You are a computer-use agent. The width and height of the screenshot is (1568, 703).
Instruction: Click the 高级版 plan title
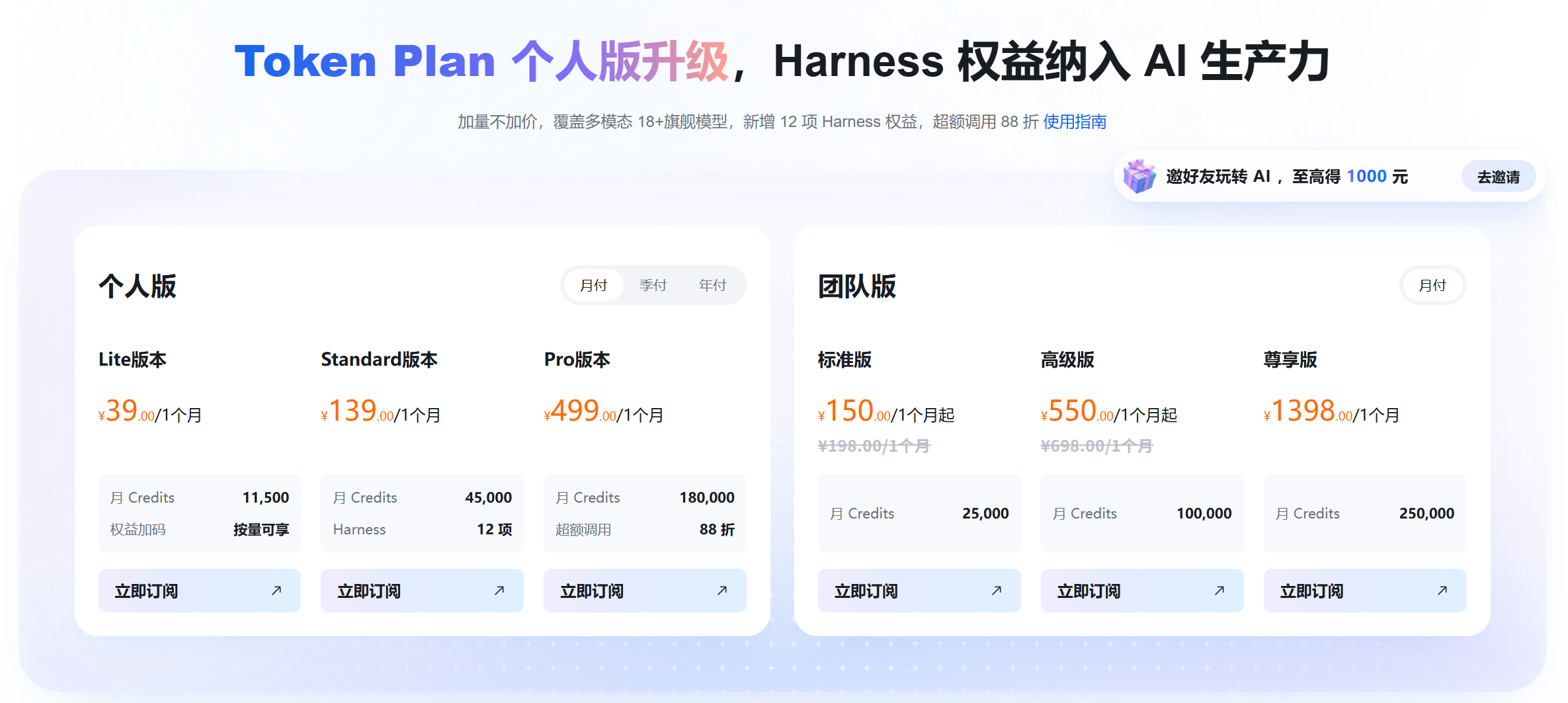coord(1067,360)
